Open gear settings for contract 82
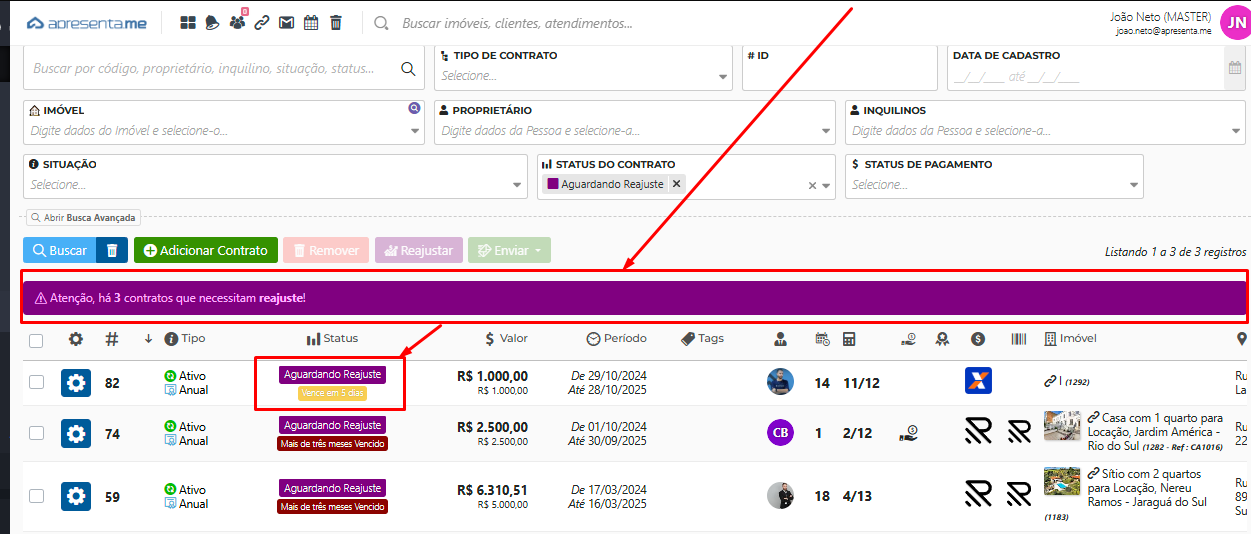1251x534 pixels. [x=76, y=383]
